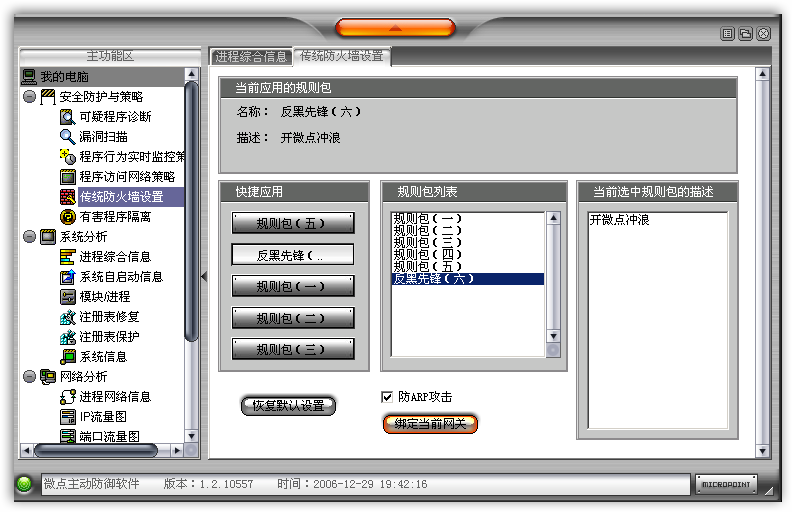This screenshot has width=793, height=513.
Task: Click the 进程综合信息 icon in tree
Action: 67,256
